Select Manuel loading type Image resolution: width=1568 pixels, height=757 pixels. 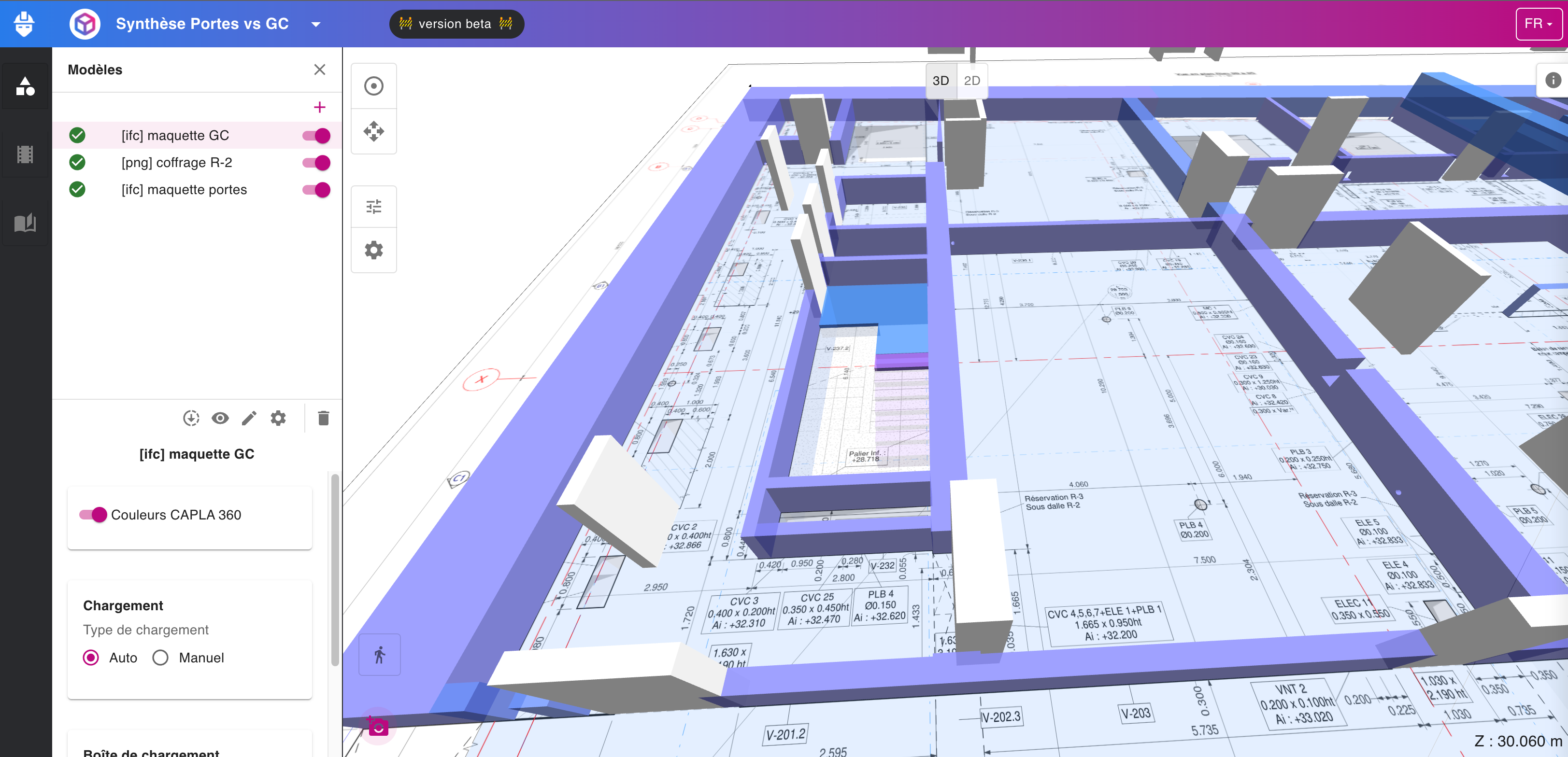(161, 658)
